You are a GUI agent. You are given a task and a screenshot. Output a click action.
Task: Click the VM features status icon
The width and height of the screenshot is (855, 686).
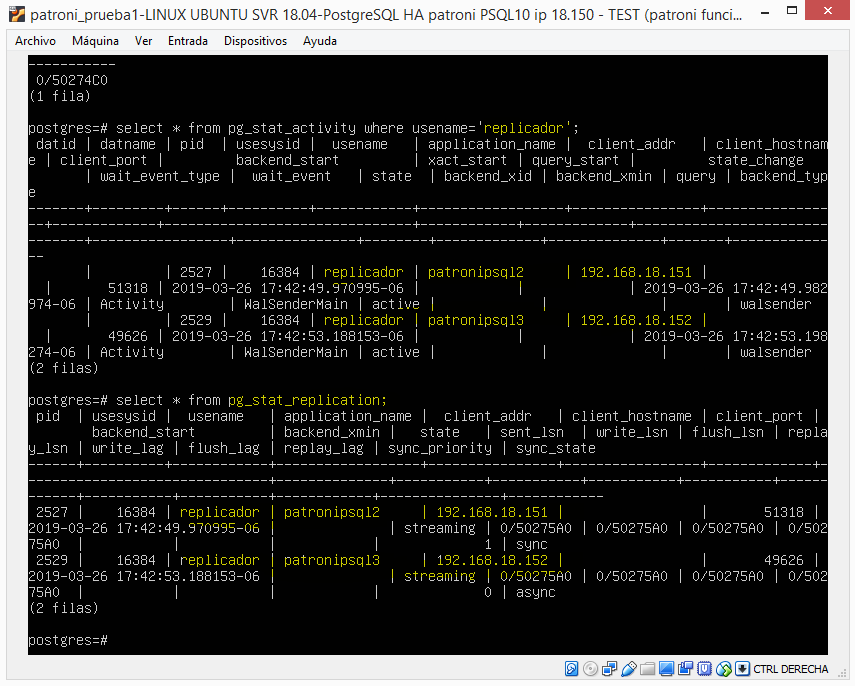tap(704, 668)
